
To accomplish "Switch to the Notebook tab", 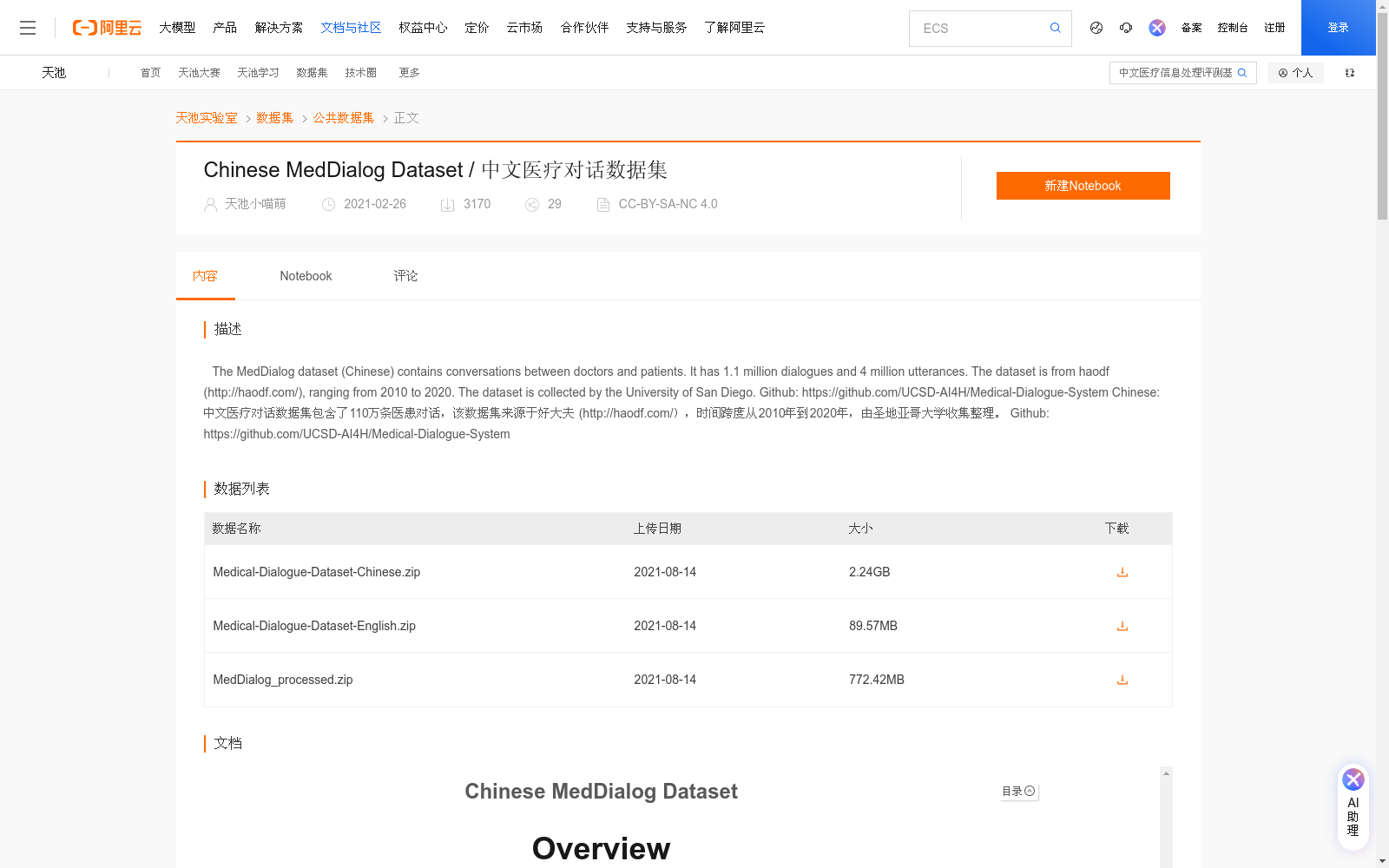I will (x=306, y=276).
